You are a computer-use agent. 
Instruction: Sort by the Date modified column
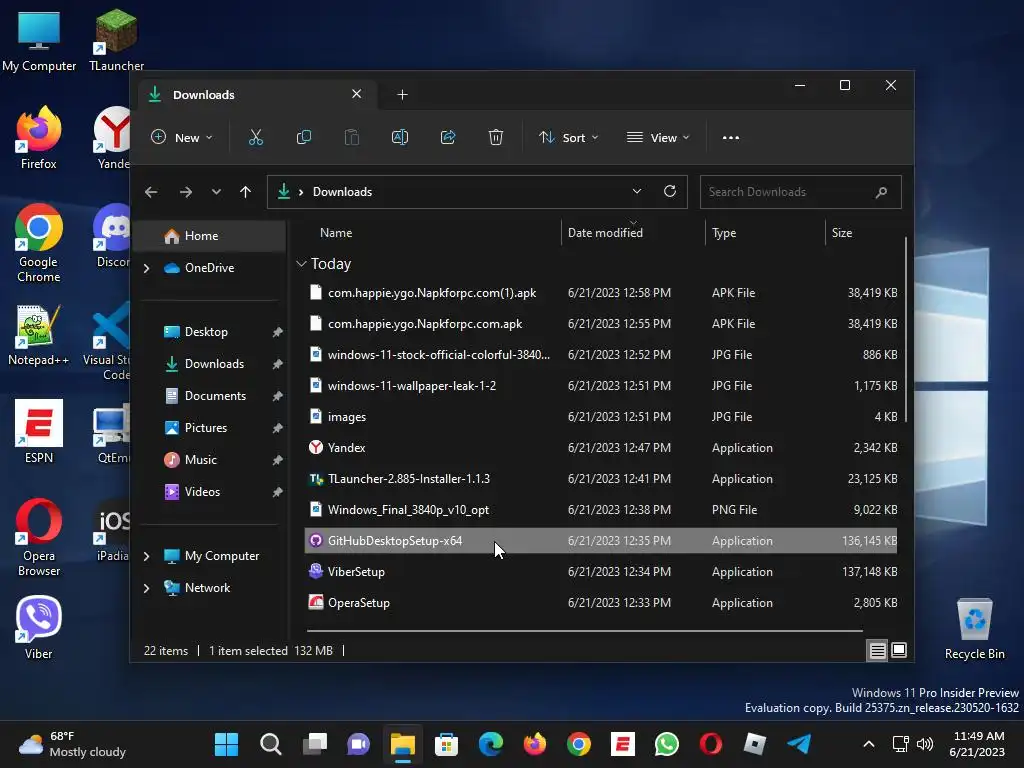tap(605, 232)
